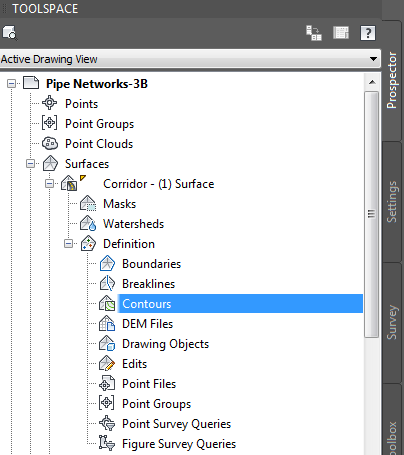Screen dimensions: 404x455
Task: Select the Definition label
Action: click(129, 244)
